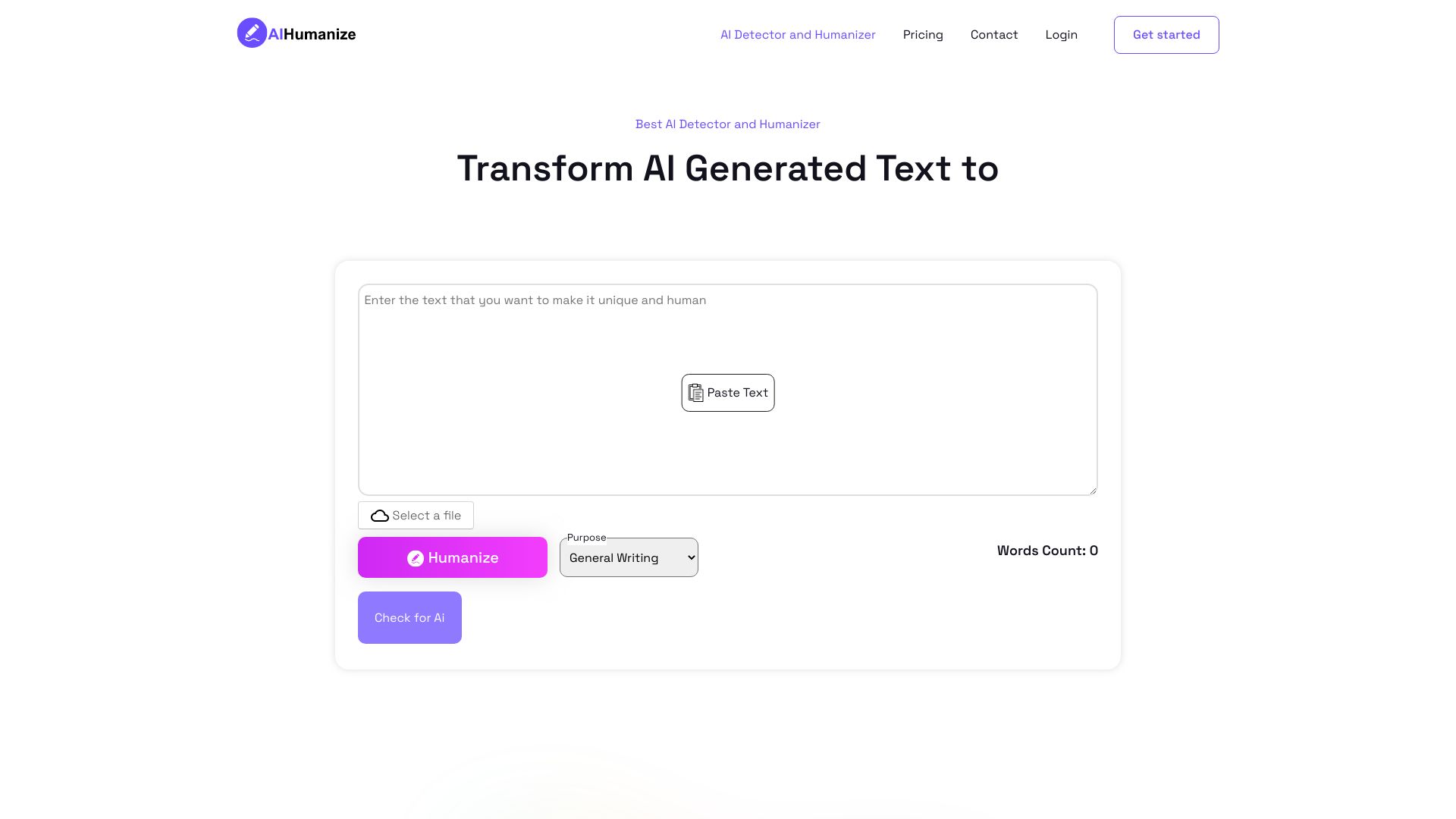Click the AI Detector and Humanizer nav icon

pyautogui.click(x=797, y=34)
